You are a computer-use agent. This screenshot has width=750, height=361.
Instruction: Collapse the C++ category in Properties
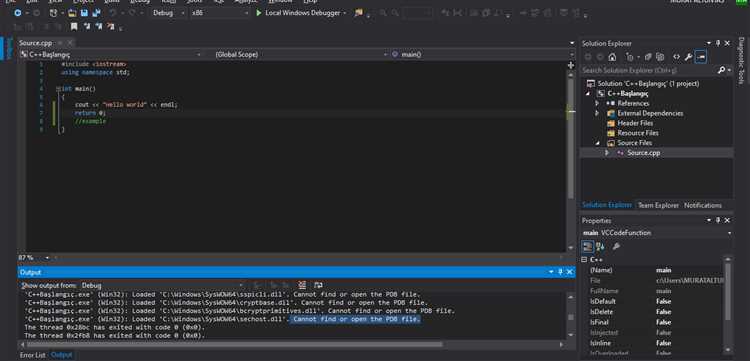(584, 260)
